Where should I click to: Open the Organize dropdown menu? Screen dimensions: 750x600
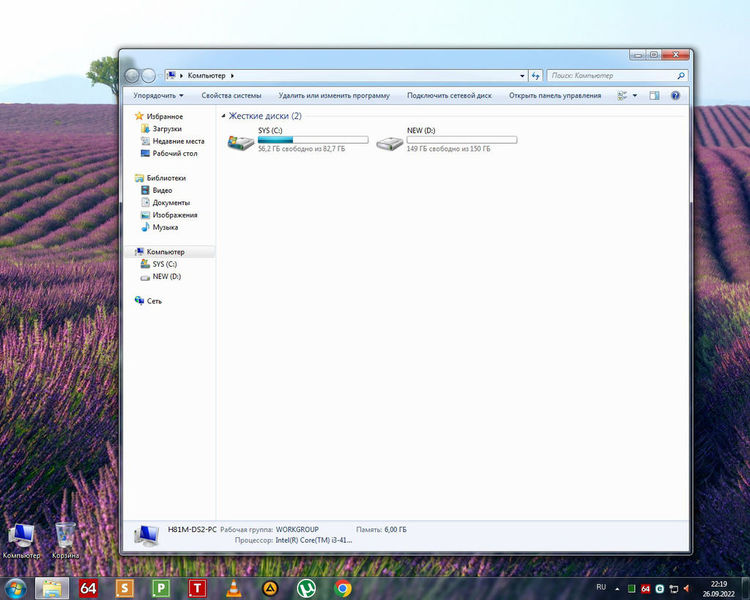tap(159, 96)
